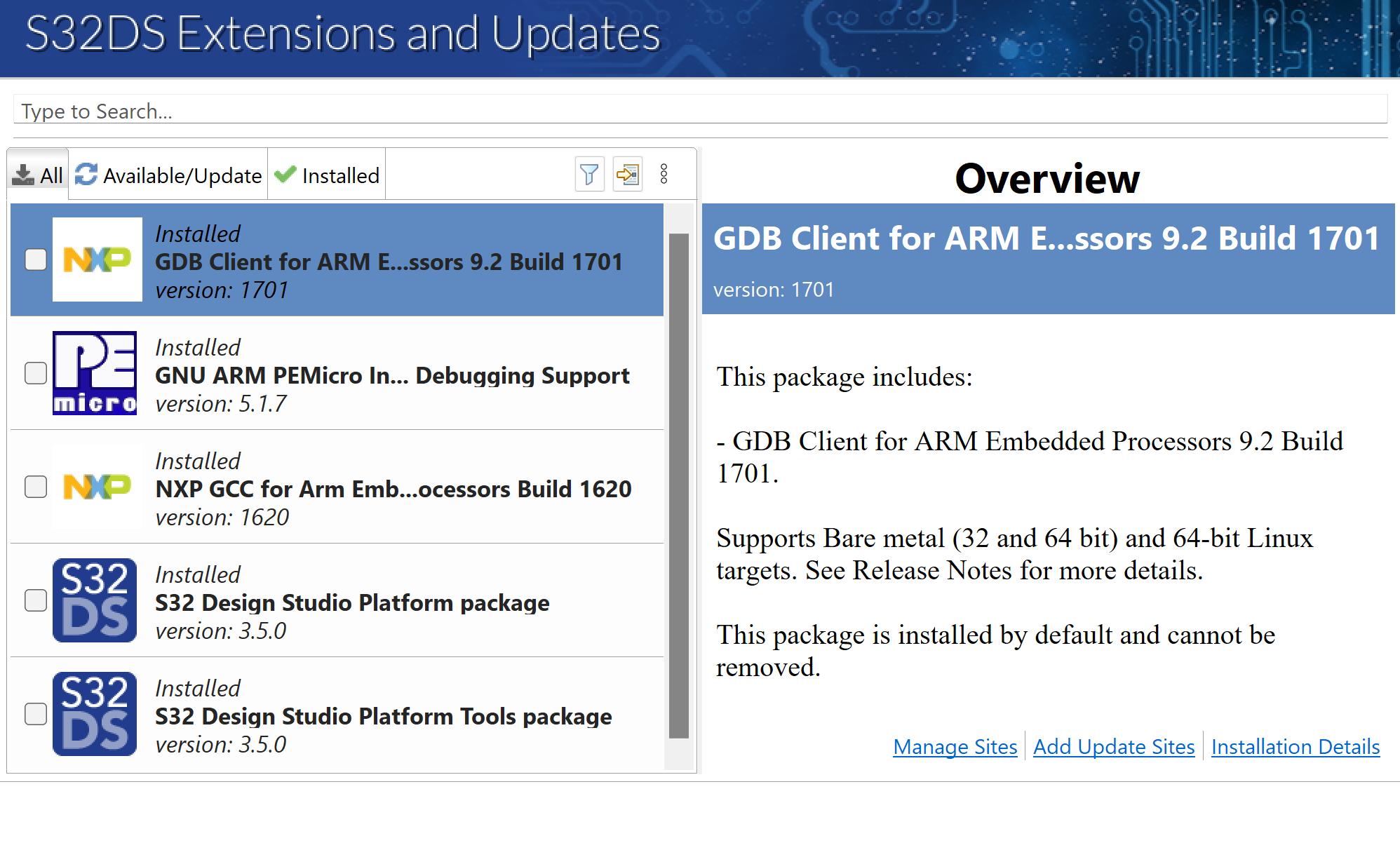Click the Type to Search field
The image size is (1400, 843).
click(x=700, y=111)
